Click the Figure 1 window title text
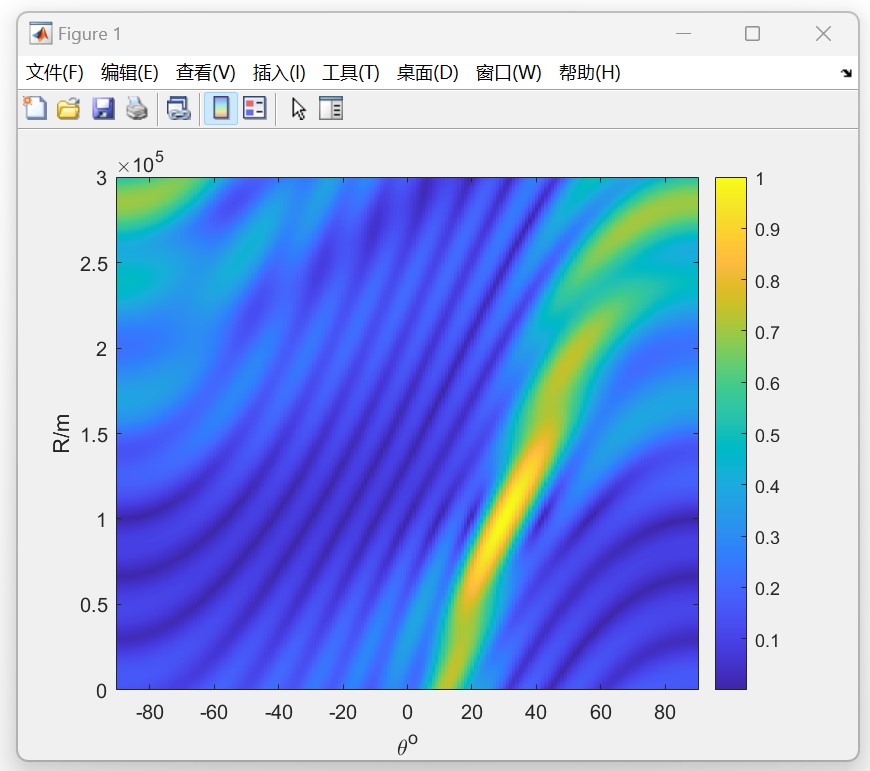 pos(89,34)
